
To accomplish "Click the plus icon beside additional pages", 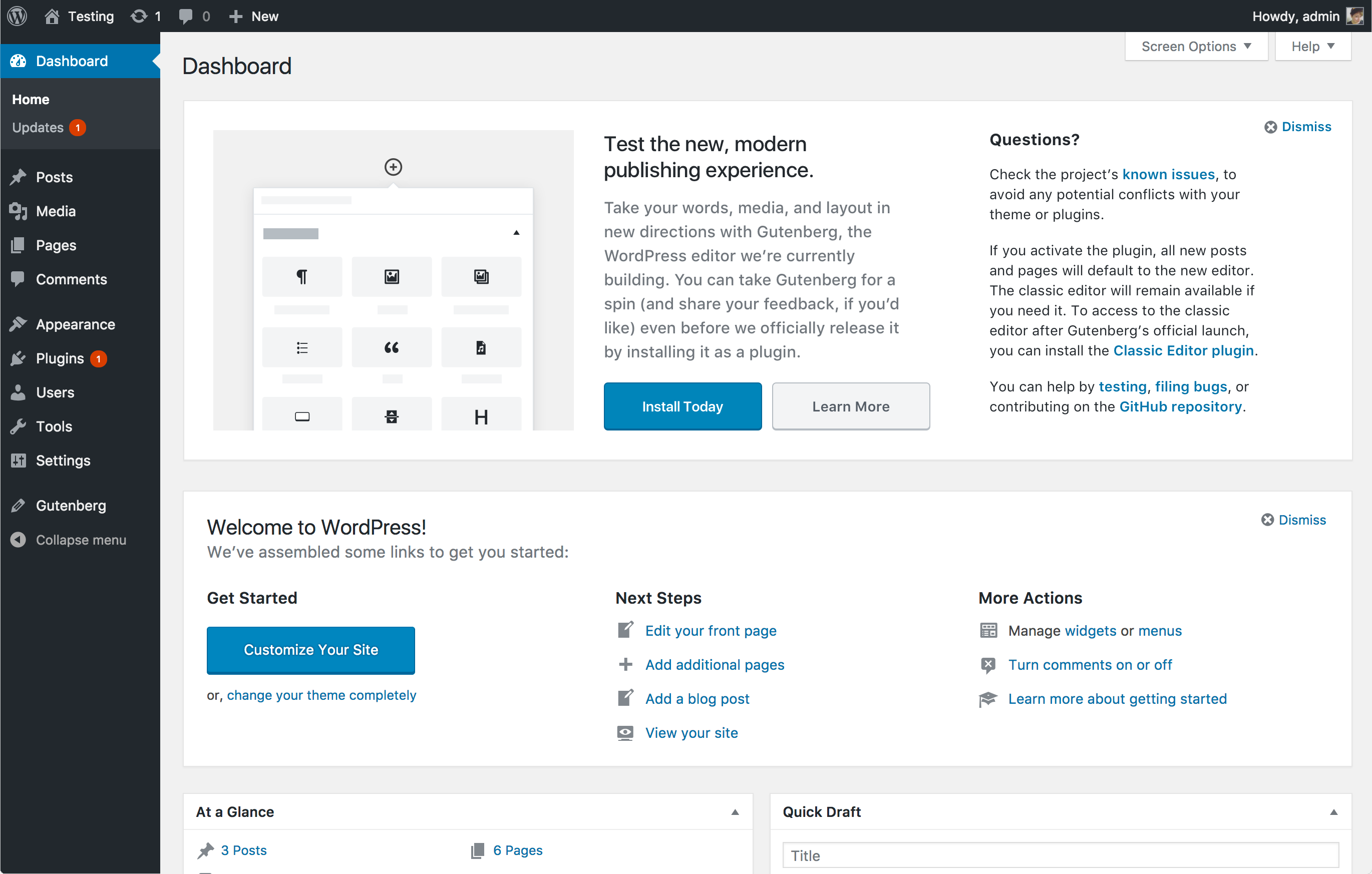I will point(625,664).
